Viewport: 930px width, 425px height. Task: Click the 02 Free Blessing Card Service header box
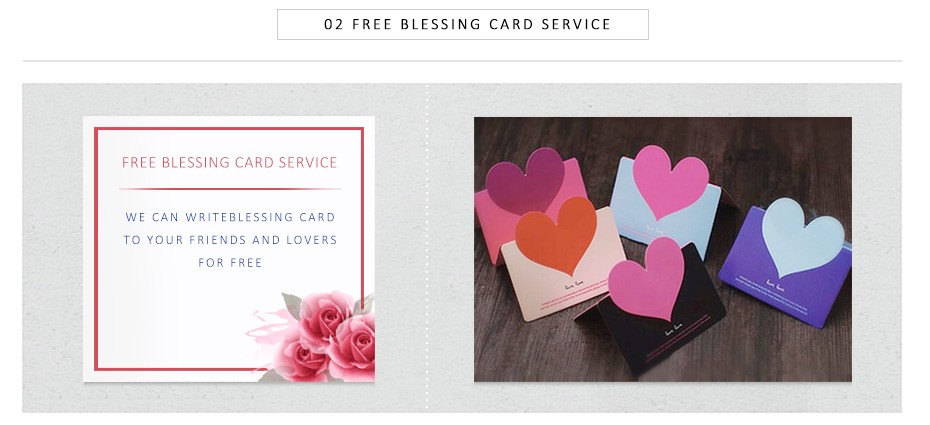(463, 24)
